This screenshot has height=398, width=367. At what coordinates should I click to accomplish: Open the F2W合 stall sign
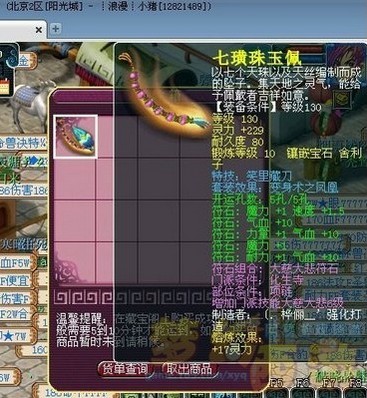click(x=16, y=315)
